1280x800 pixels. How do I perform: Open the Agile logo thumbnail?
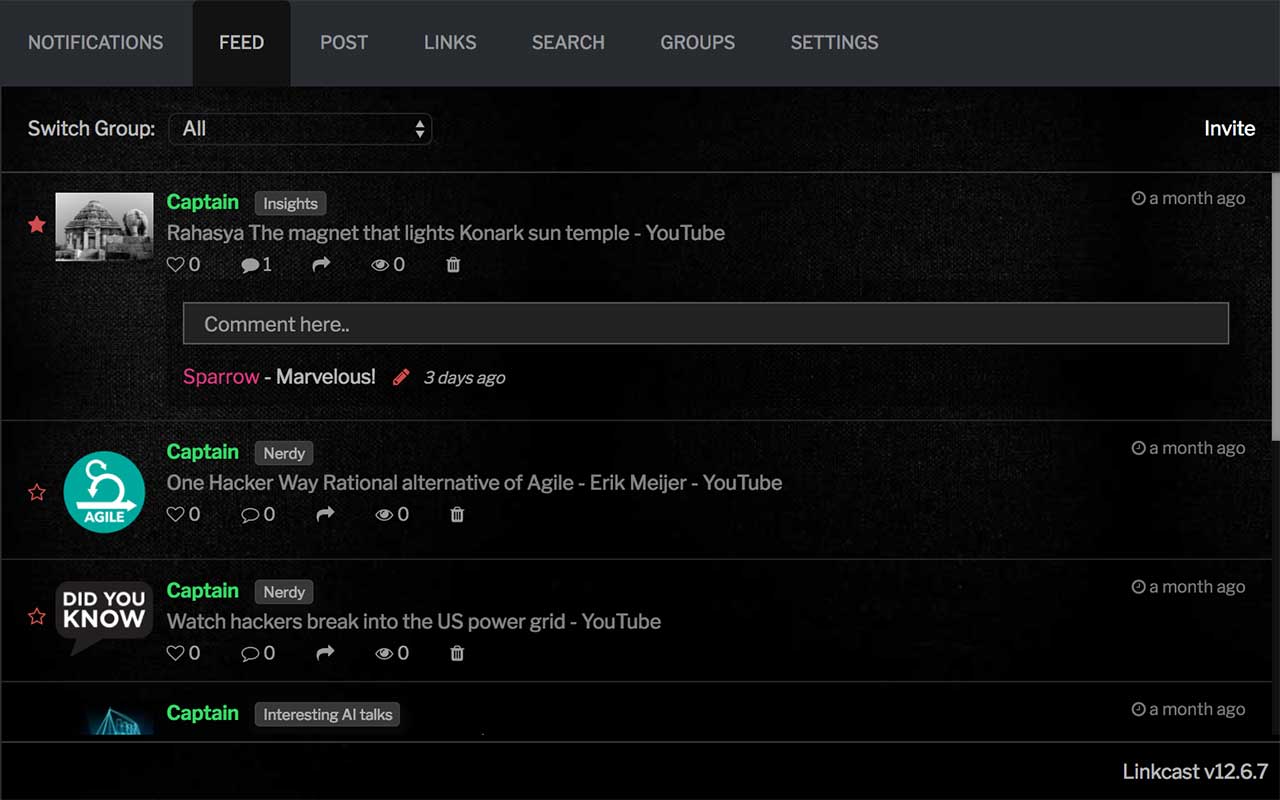pos(104,492)
